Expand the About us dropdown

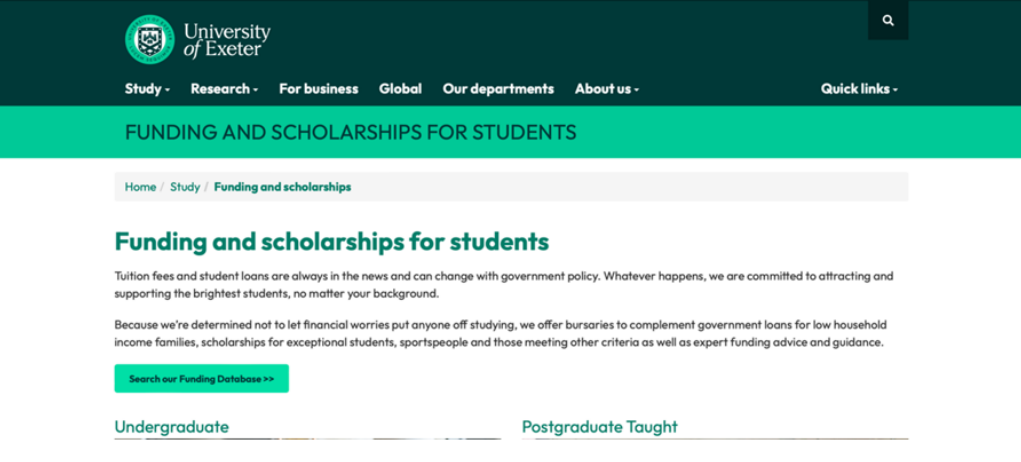coord(606,89)
